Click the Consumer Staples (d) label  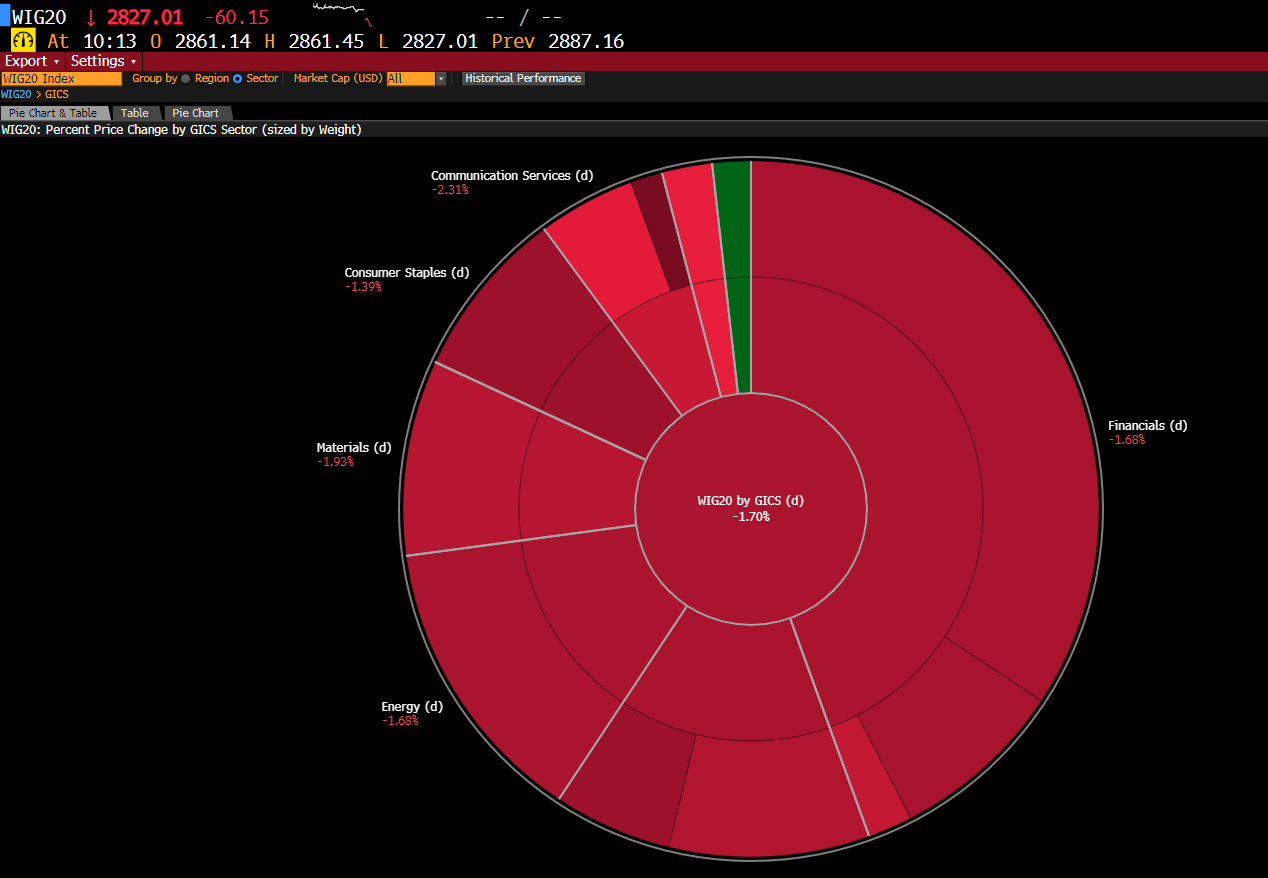coord(407,272)
